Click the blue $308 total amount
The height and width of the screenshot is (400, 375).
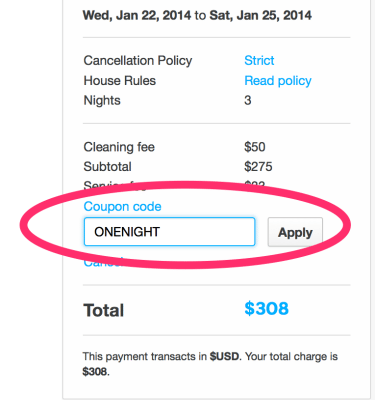tap(266, 308)
